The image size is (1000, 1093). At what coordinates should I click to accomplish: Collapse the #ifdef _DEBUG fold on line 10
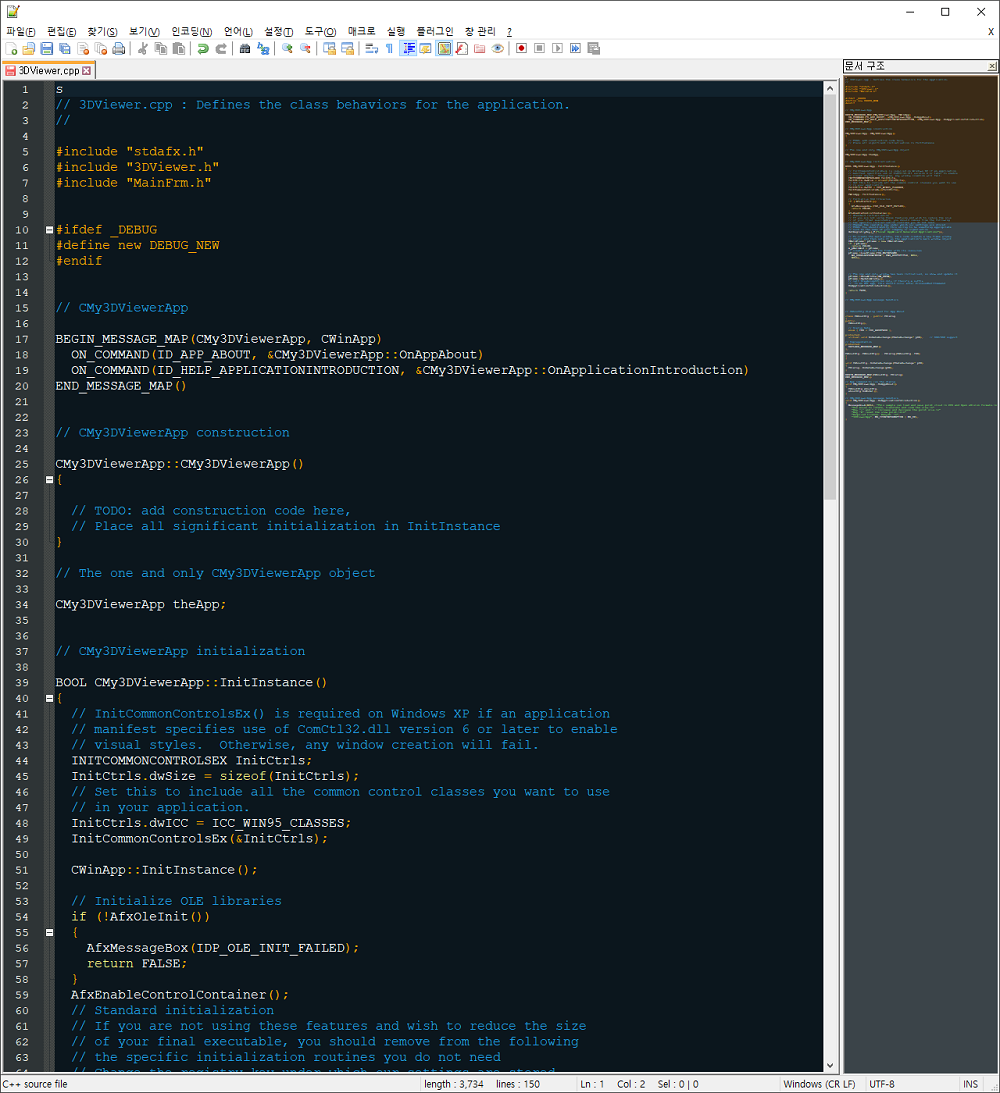[49, 229]
